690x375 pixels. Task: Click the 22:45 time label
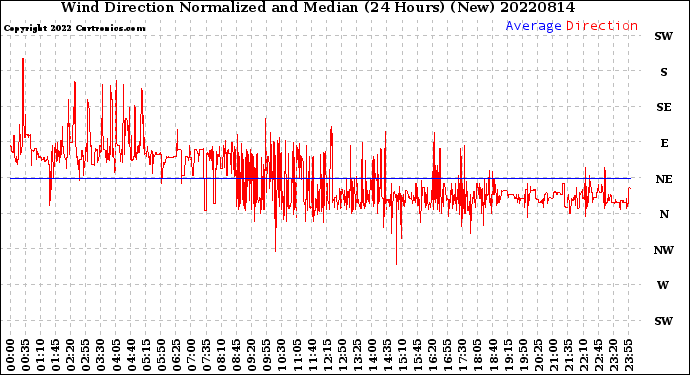point(598,355)
